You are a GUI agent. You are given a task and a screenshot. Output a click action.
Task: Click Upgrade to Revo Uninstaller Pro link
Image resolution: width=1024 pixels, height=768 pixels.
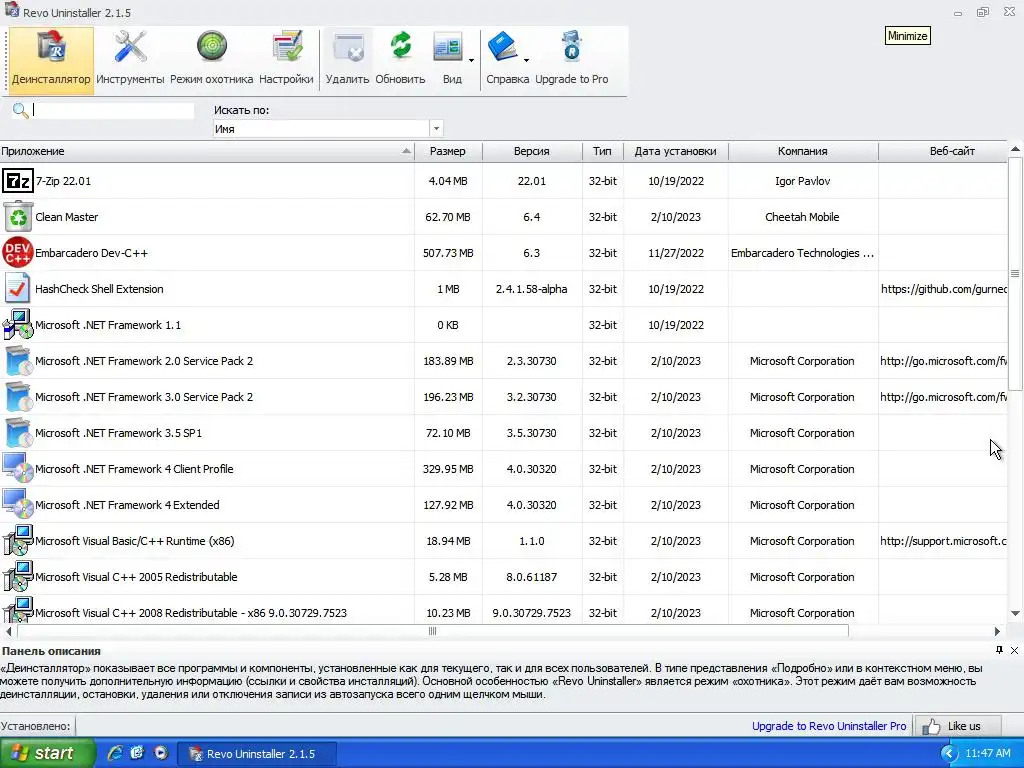[829, 726]
